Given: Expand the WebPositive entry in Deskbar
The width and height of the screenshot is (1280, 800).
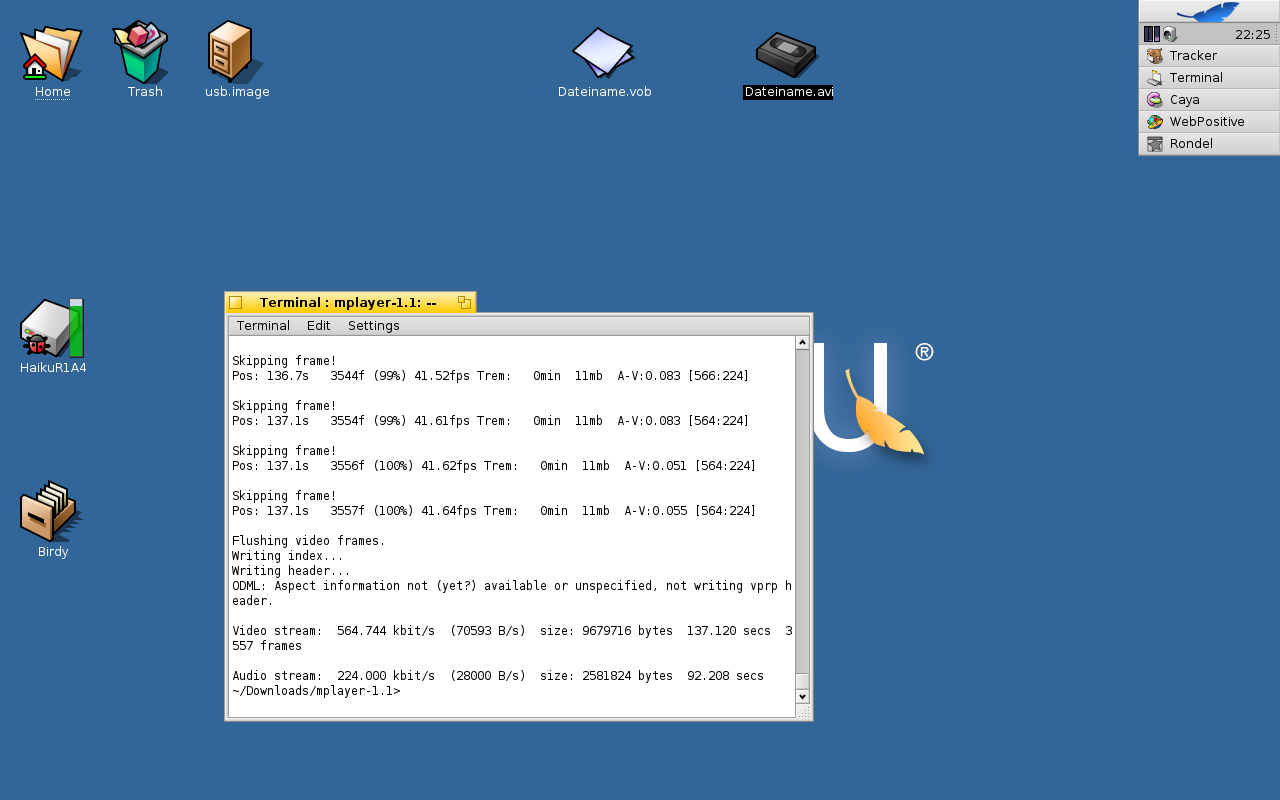Looking at the screenshot, I should (1208, 122).
